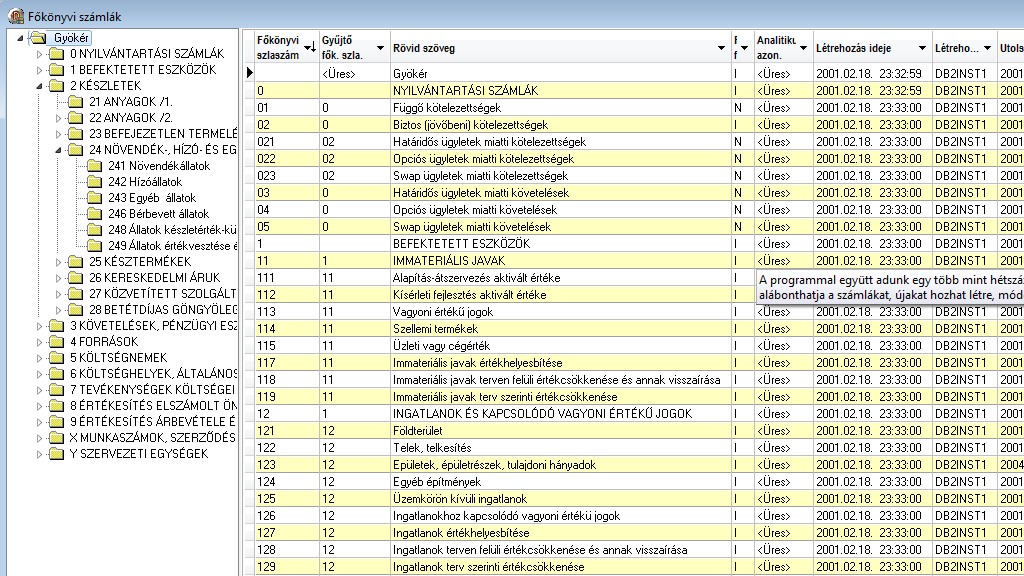The height and width of the screenshot is (576, 1024).
Task: Click folder icon of 0 NYILVÁNTARTÁSI SZÁMLÁK
Action: 57,54
